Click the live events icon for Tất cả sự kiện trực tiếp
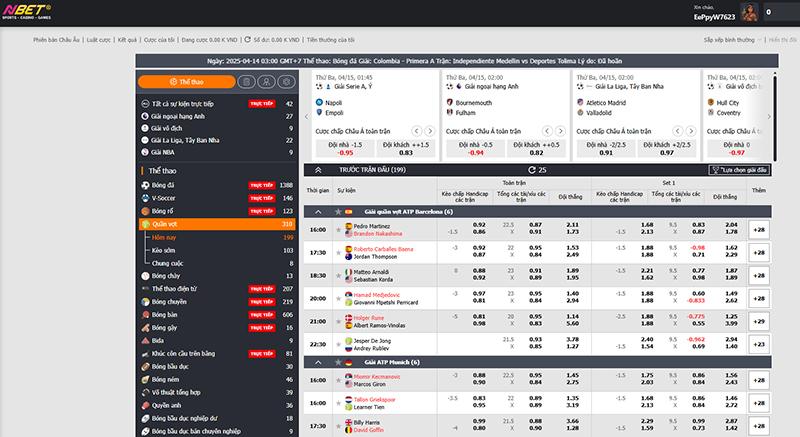The image size is (800, 437). 145,104
